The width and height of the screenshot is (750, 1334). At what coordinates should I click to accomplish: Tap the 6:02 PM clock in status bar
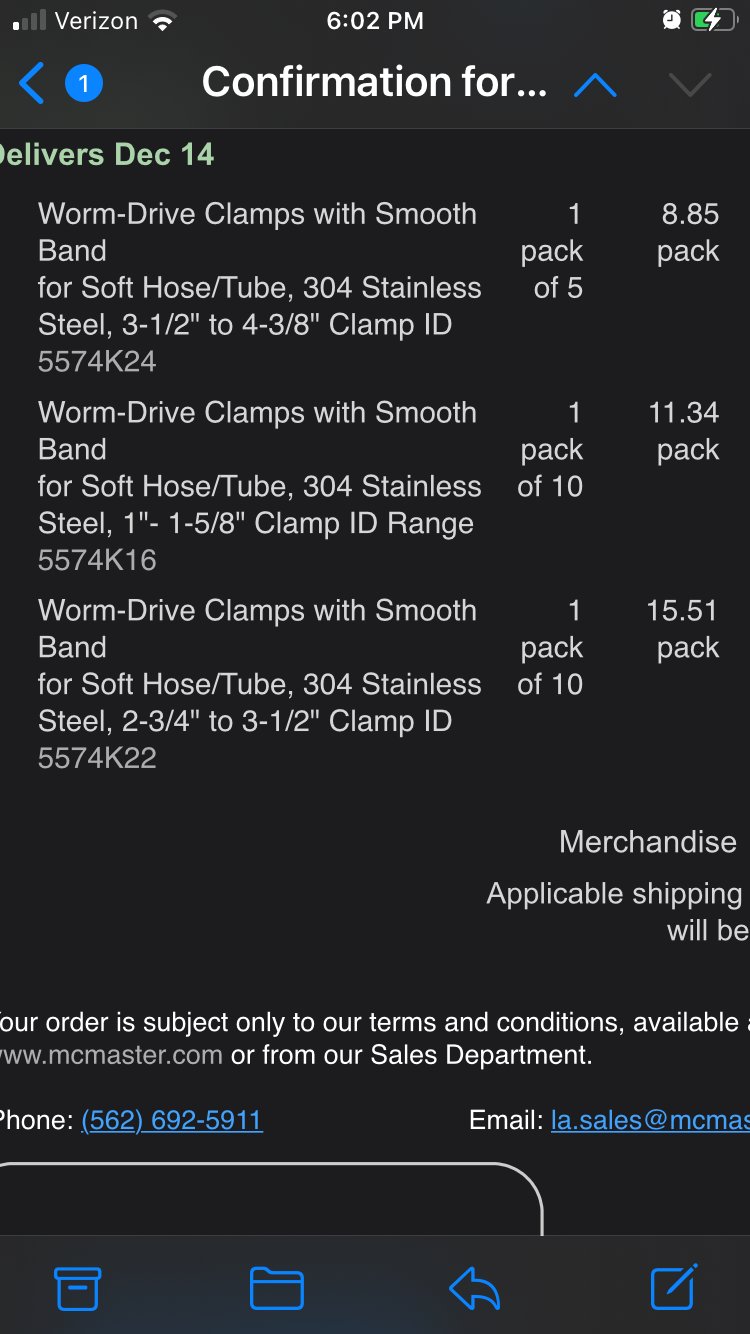(375, 21)
